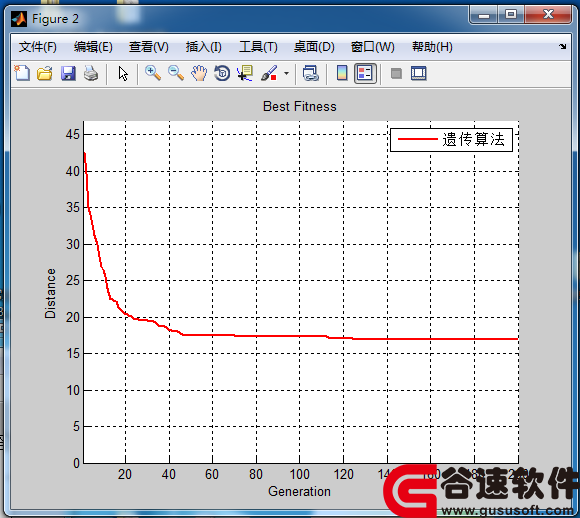This screenshot has width=580, height=518.
Task: Open the 工具(T) menu
Action: [258, 47]
